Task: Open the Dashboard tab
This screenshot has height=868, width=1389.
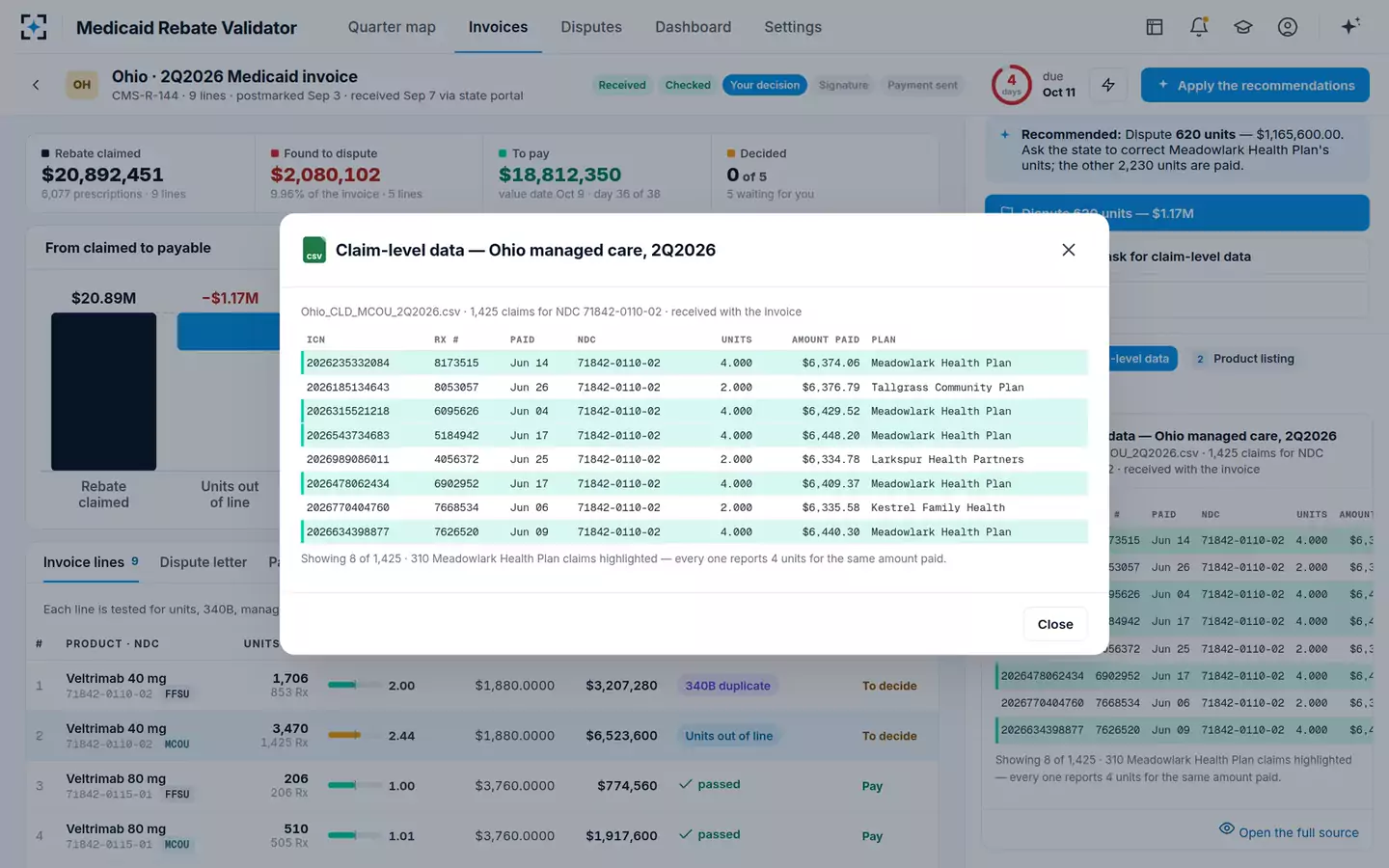Action: click(x=693, y=27)
